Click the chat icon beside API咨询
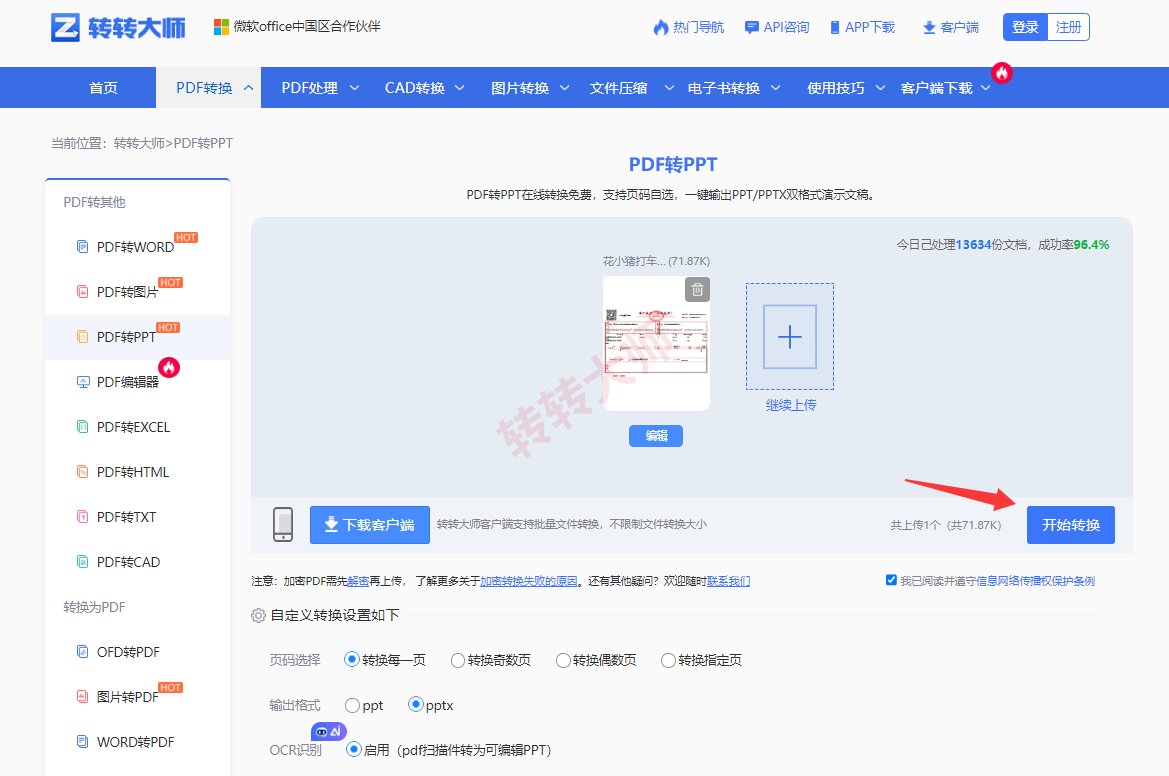Viewport: 1169px width, 776px height. pos(752,28)
